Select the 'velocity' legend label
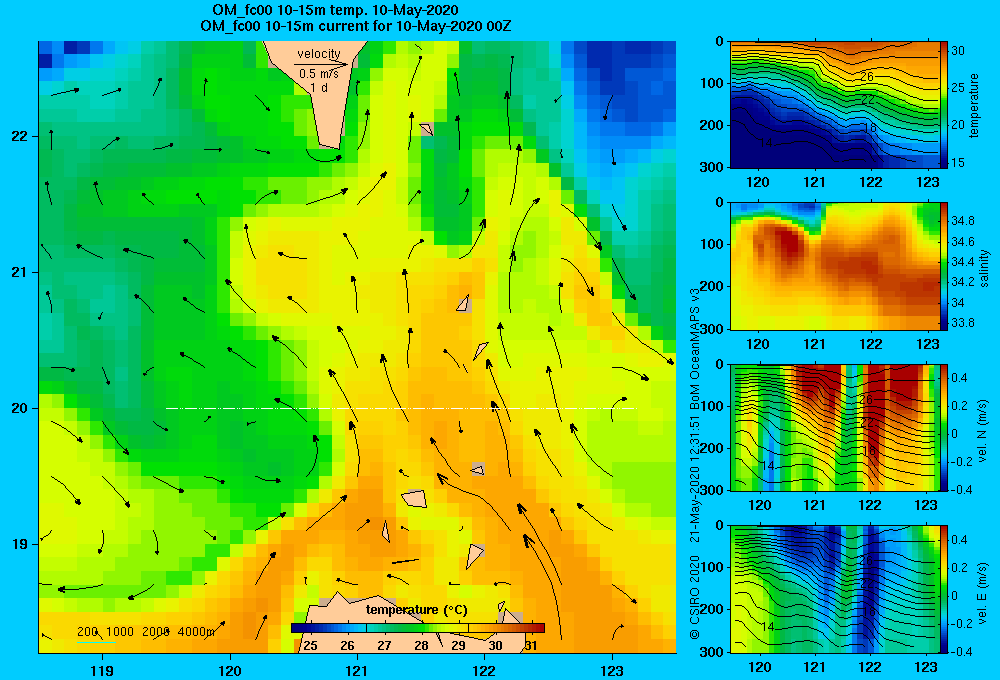The height and width of the screenshot is (680, 1000). pyautogui.click(x=319, y=54)
